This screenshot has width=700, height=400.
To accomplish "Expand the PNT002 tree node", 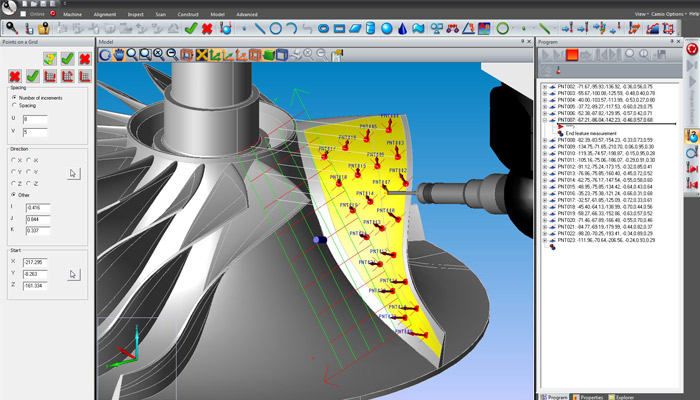I will (x=544, y=87).
